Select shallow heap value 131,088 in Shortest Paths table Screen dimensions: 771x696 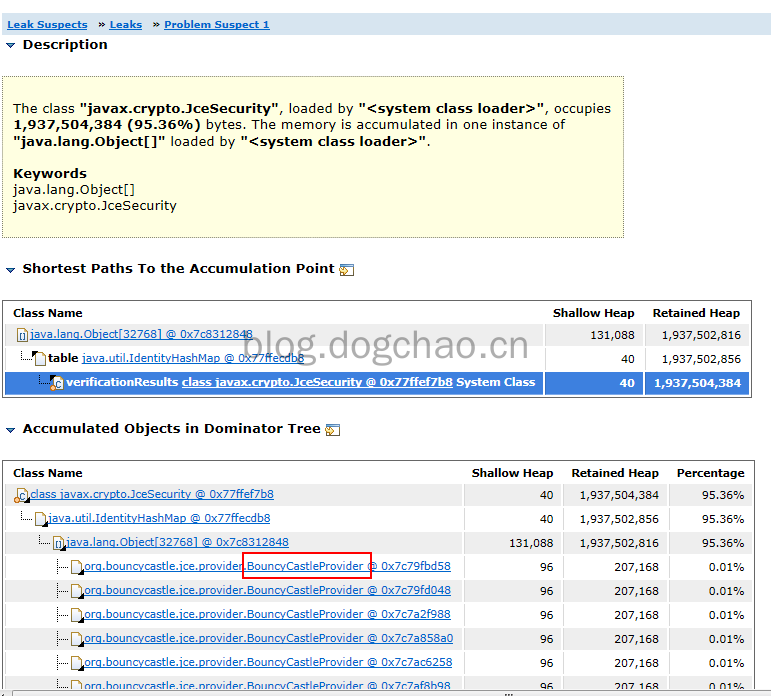pos(612,335)
